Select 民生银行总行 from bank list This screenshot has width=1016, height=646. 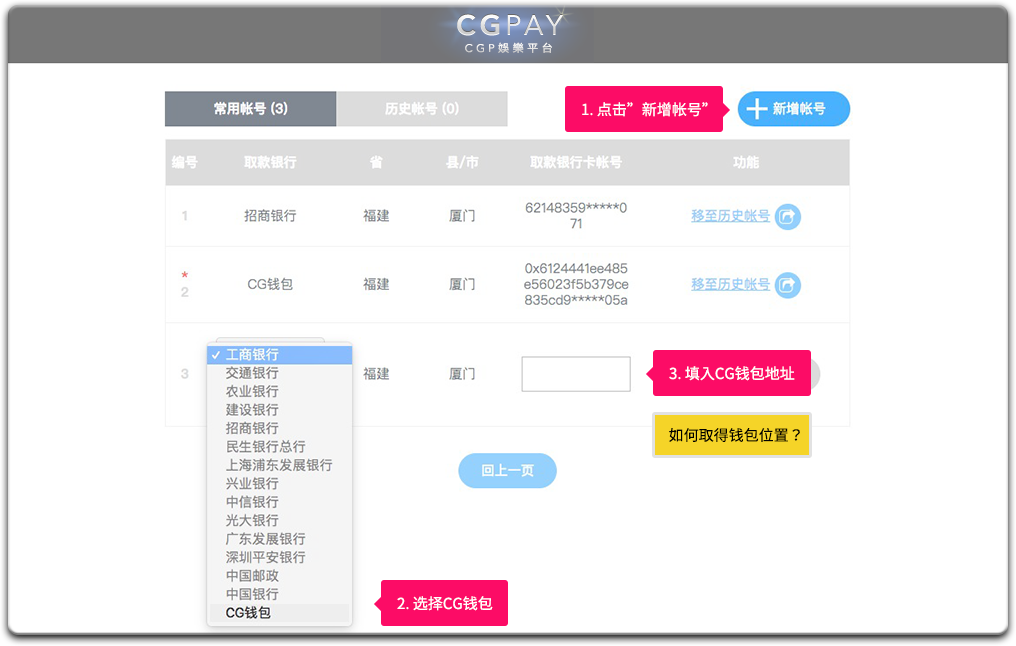265,447
